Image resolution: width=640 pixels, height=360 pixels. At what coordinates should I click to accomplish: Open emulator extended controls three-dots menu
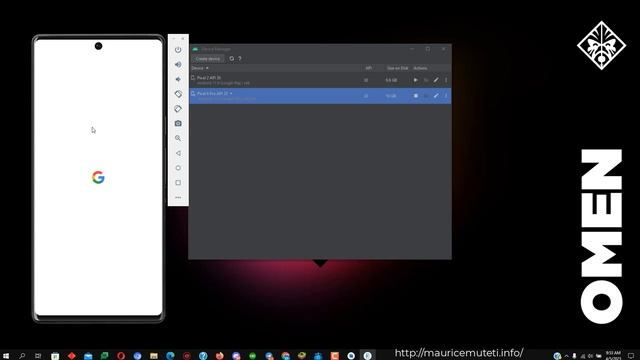178,198
